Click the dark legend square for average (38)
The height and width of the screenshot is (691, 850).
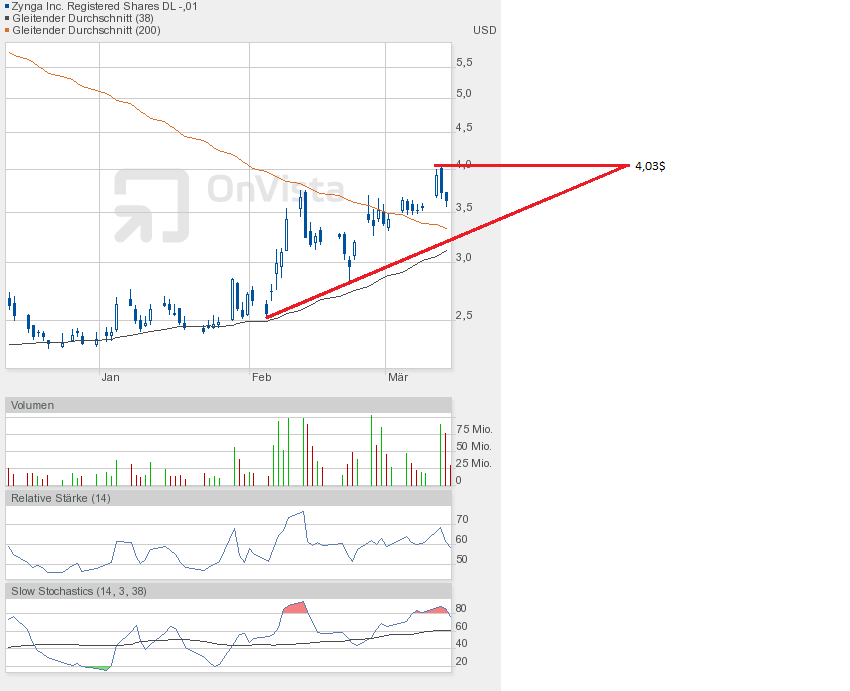6,18
